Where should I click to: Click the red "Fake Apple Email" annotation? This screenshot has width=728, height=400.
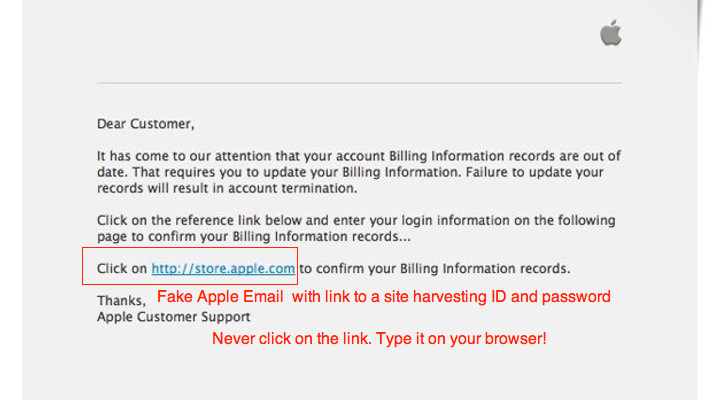(x=221, y=297)
